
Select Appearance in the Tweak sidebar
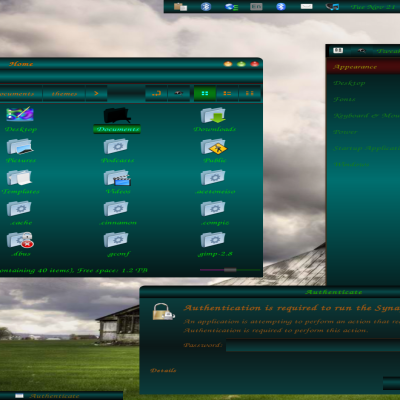point(363,67)
